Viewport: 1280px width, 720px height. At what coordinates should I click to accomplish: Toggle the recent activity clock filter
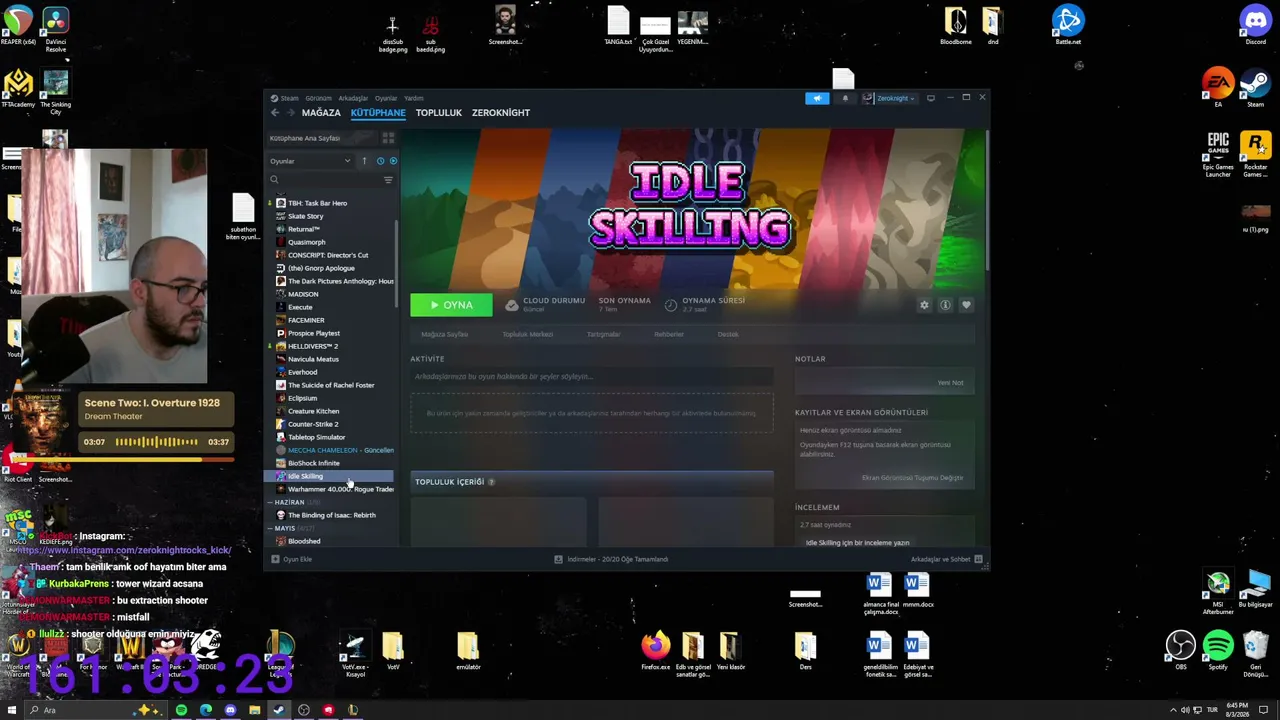380,161
